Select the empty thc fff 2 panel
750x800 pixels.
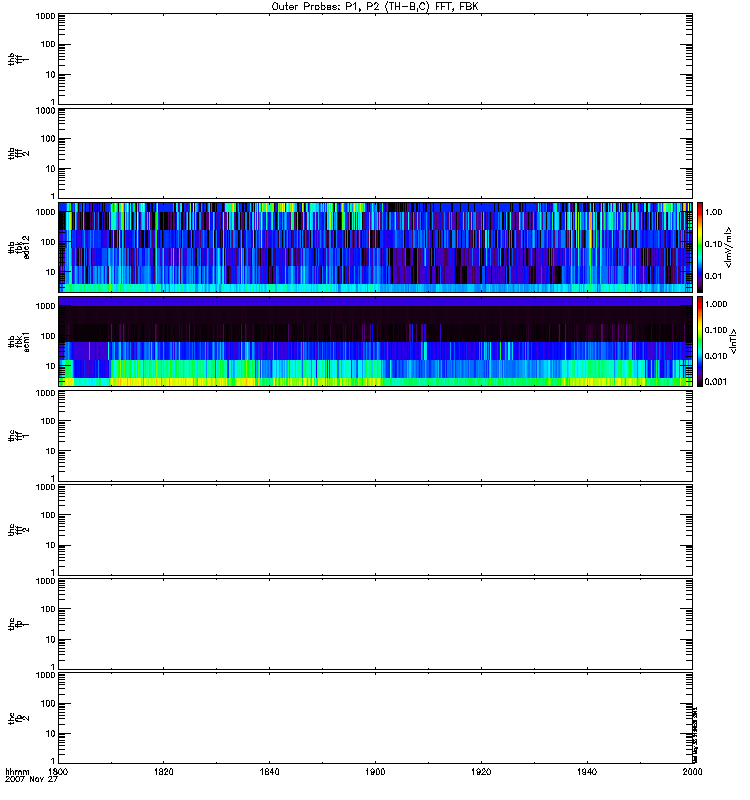coord(375,529)
